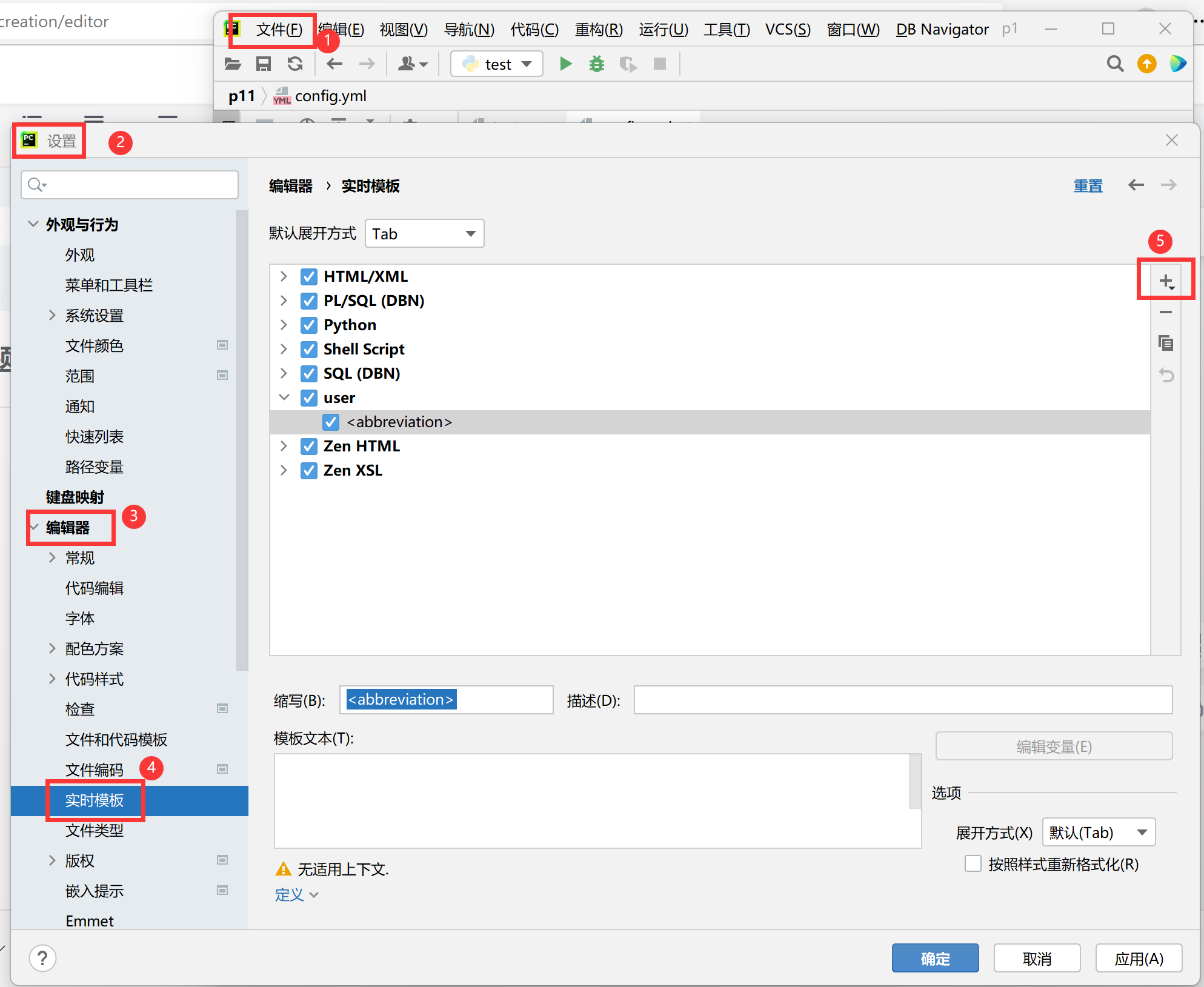Uncheck the Python template group checkbox
Viewport: 1204px width, 987px height.
(309, 325)
